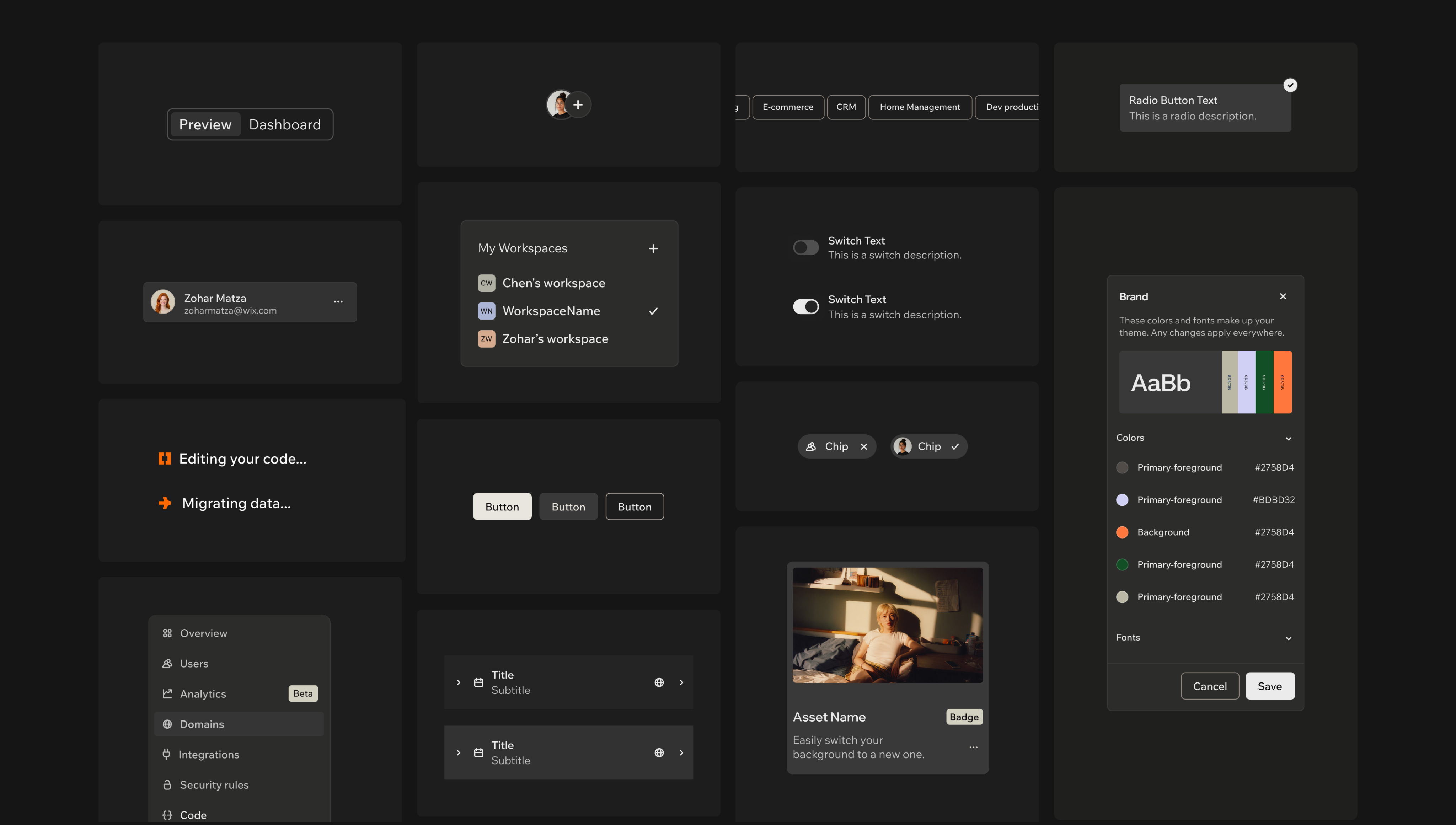Save the Brand settings
This screenshot has height=825, width=1456.
pyautogui.click(x=1270, y=686)
